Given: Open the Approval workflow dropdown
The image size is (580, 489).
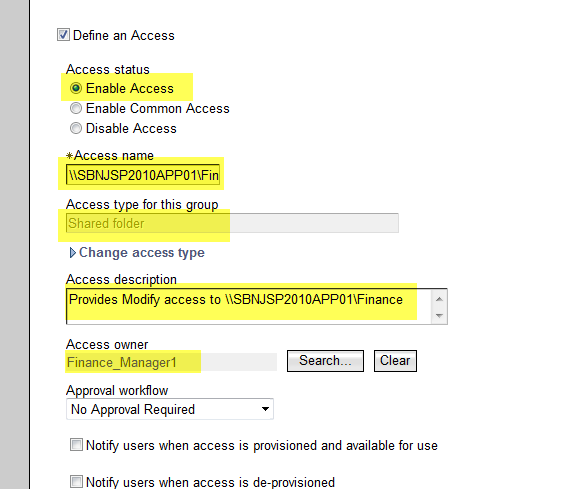Looking at the screenshot, I should [170, 409].
